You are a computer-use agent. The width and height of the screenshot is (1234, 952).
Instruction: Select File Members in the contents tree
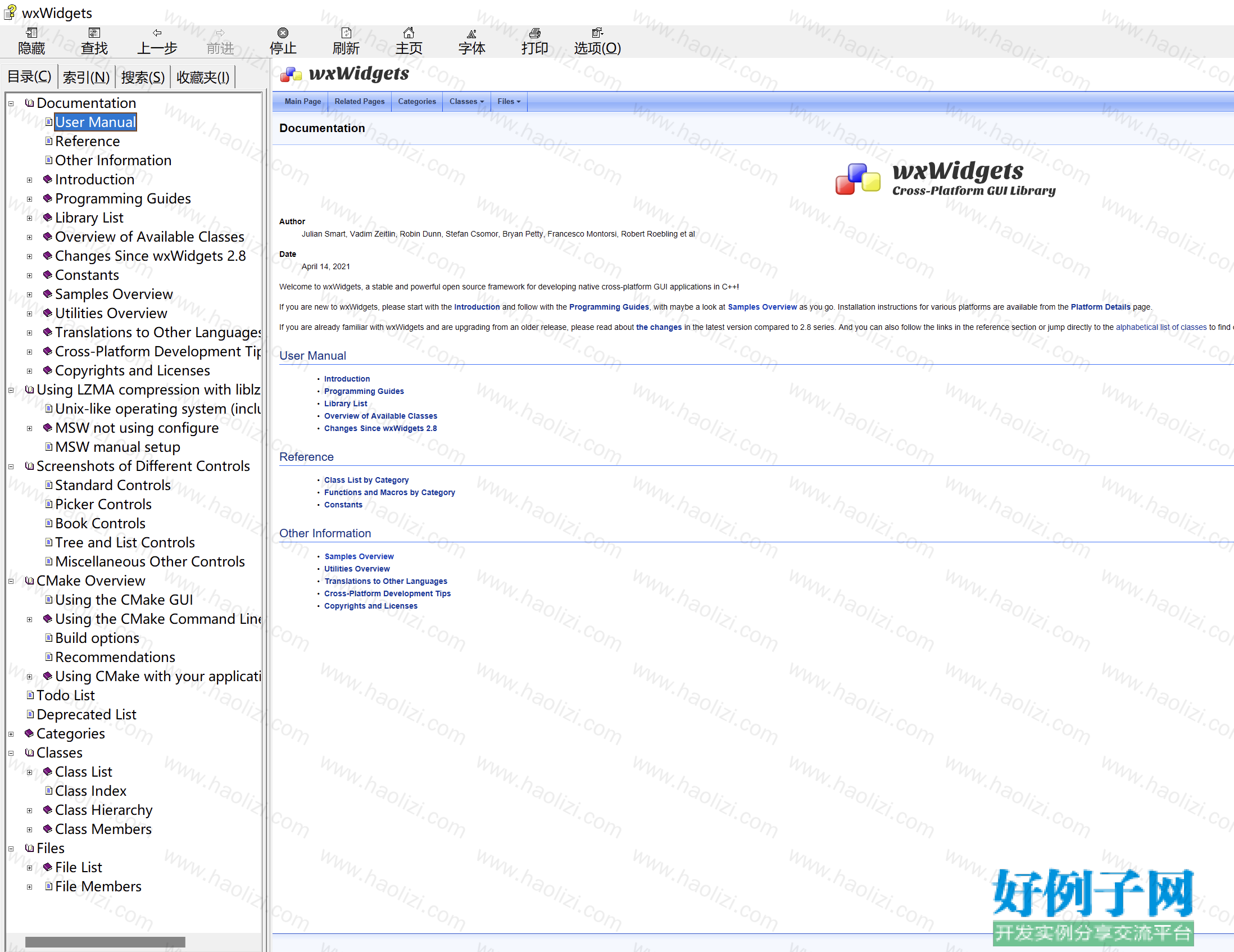pos(98,886)
